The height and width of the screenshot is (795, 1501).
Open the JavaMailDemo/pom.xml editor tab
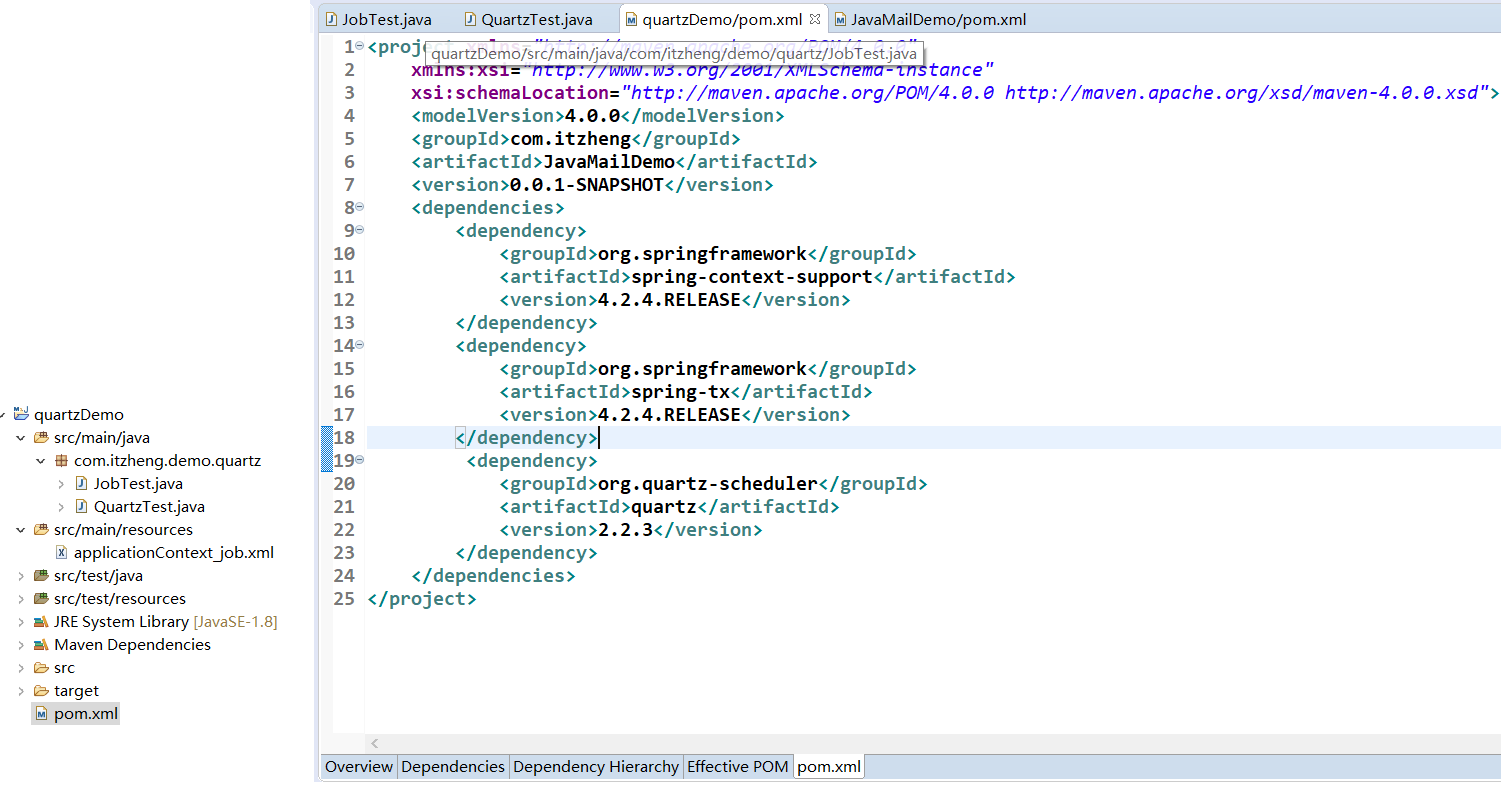tap(930, 19)
